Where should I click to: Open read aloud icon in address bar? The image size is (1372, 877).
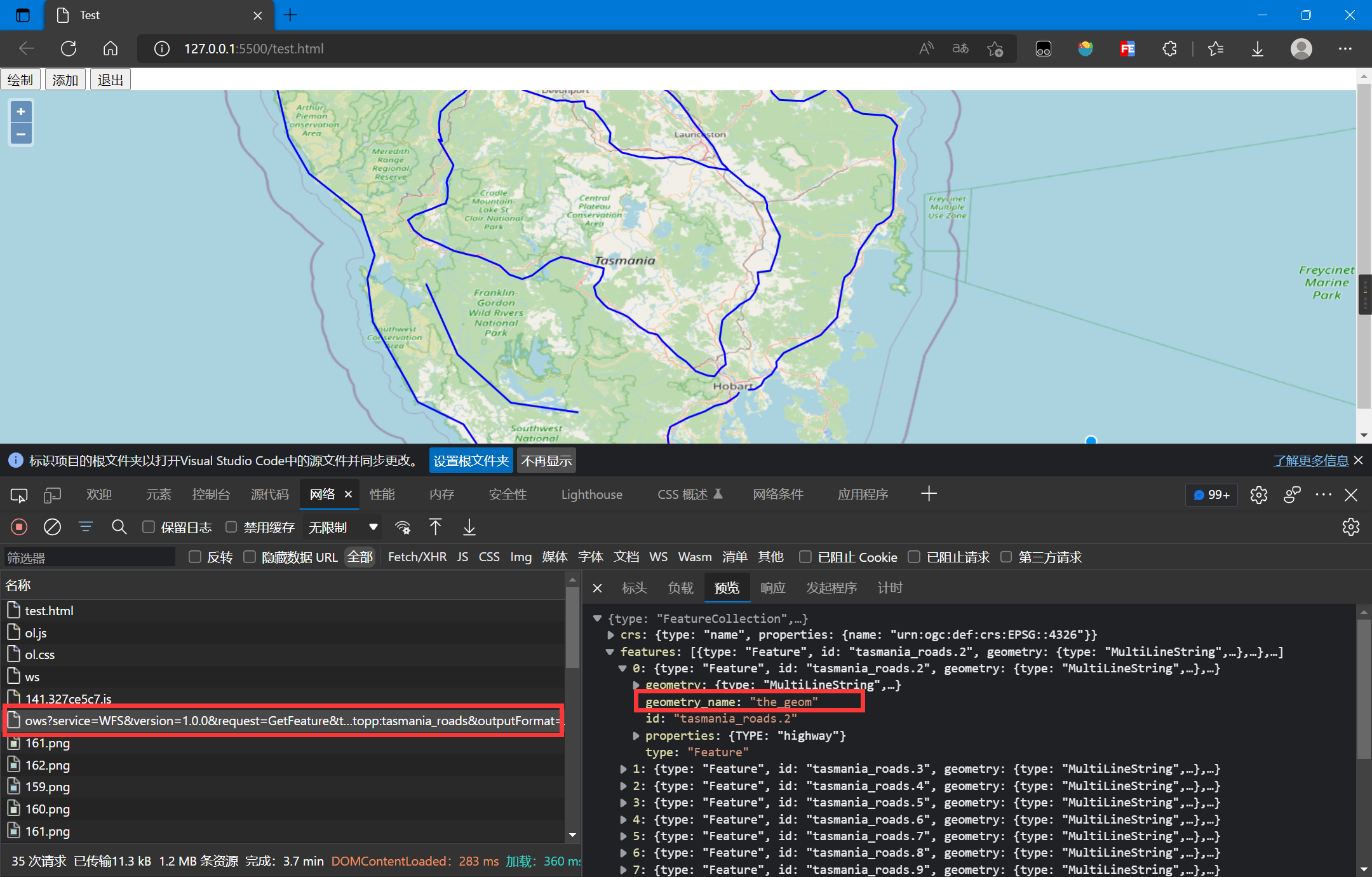(927, 49)
